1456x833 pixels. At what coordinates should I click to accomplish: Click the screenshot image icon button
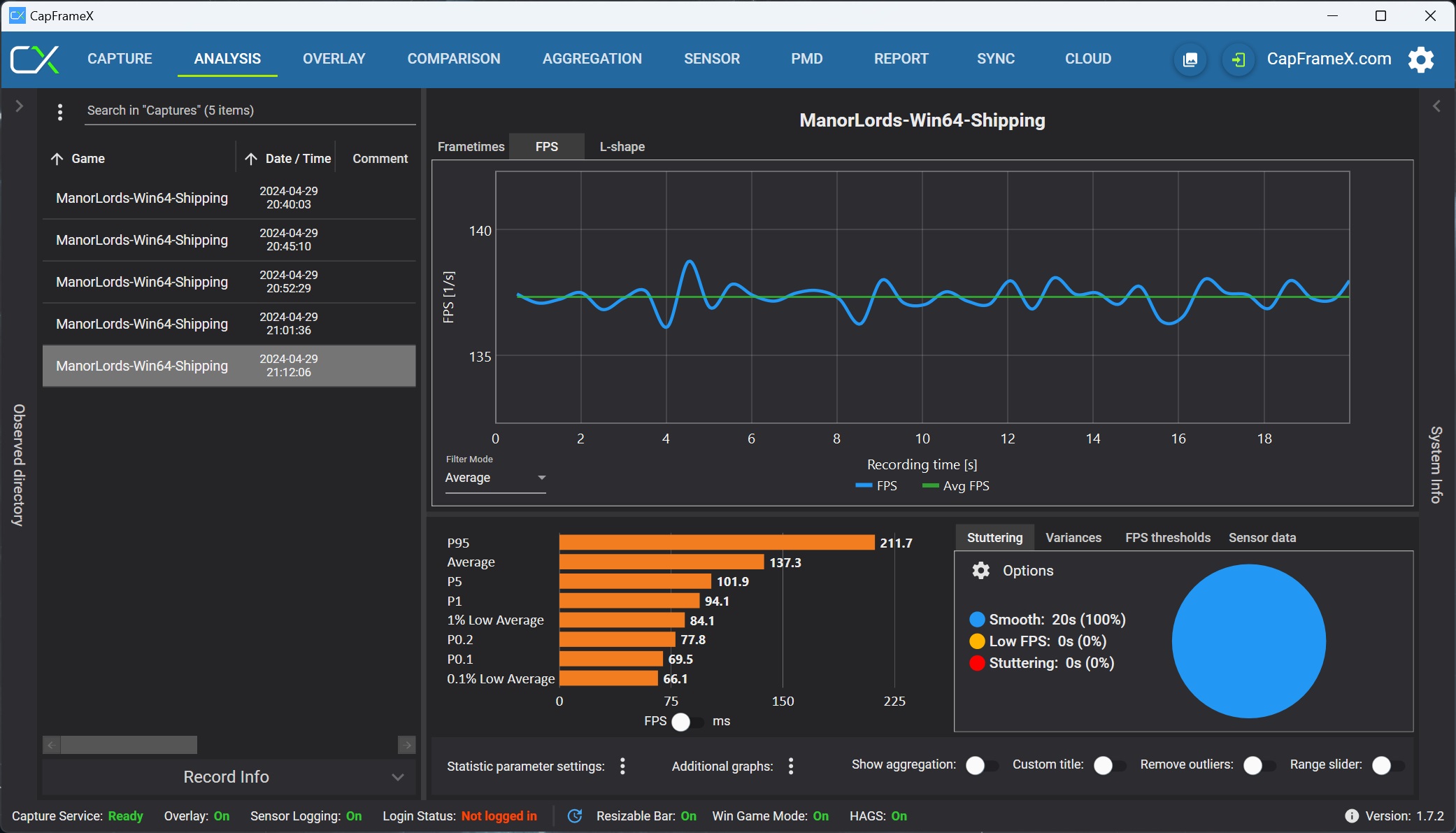(x=1190, y=59)
